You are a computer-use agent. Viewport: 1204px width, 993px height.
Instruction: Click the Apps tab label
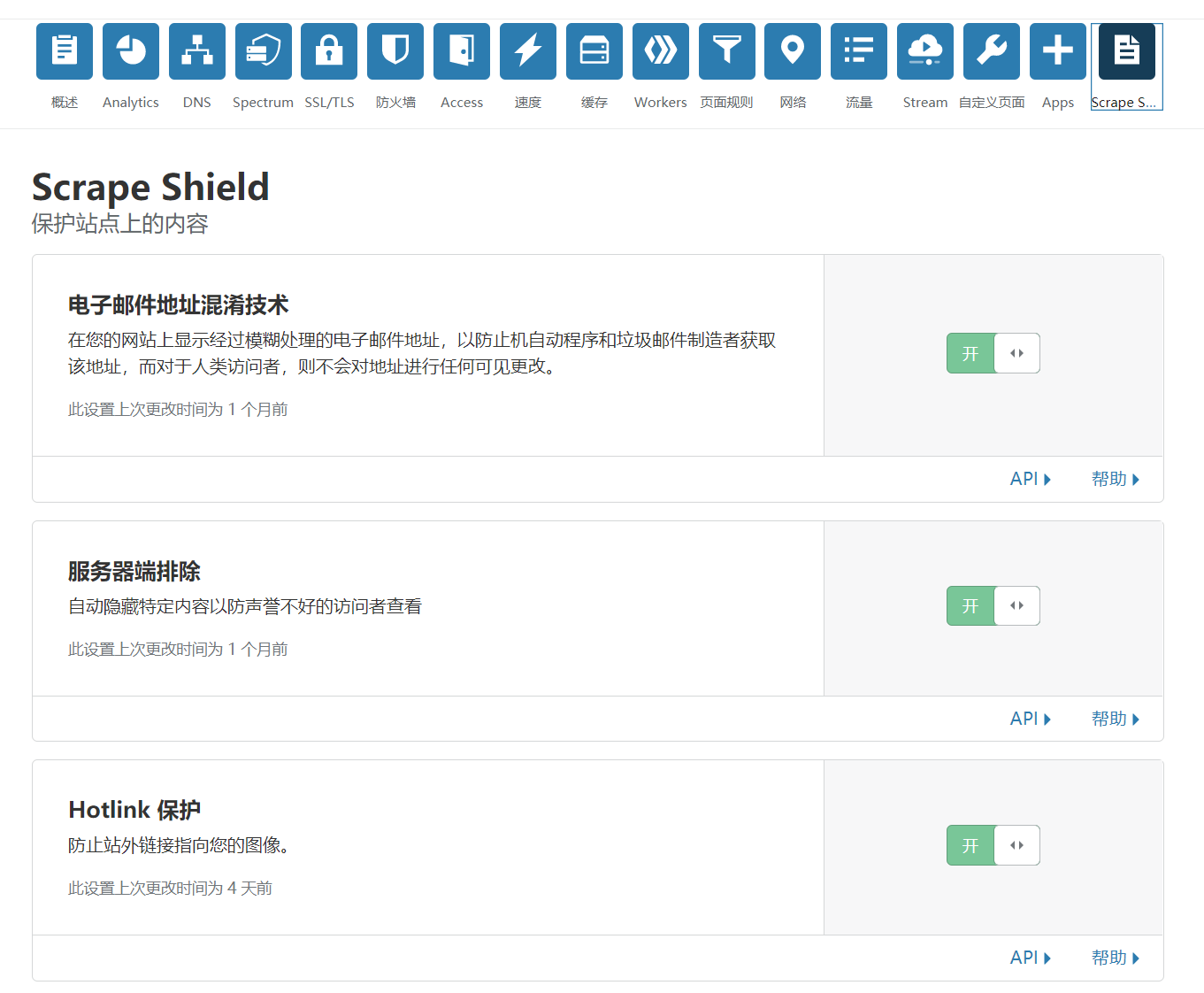[1058, 103]
